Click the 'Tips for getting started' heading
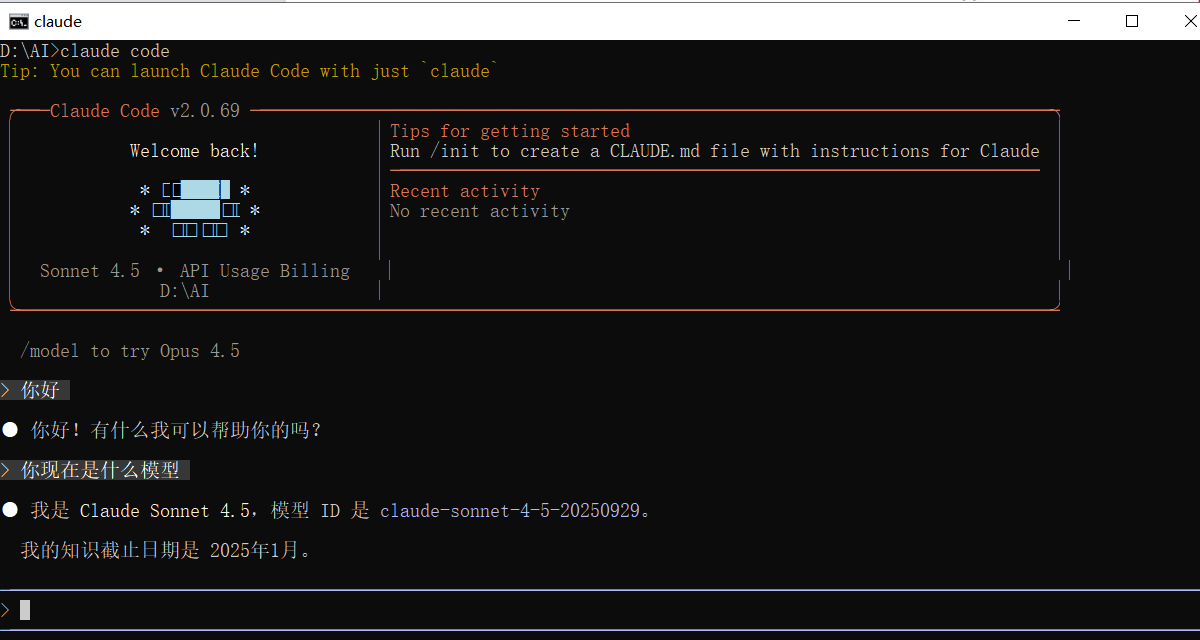 pyautogui.click(x=510, y=131)
